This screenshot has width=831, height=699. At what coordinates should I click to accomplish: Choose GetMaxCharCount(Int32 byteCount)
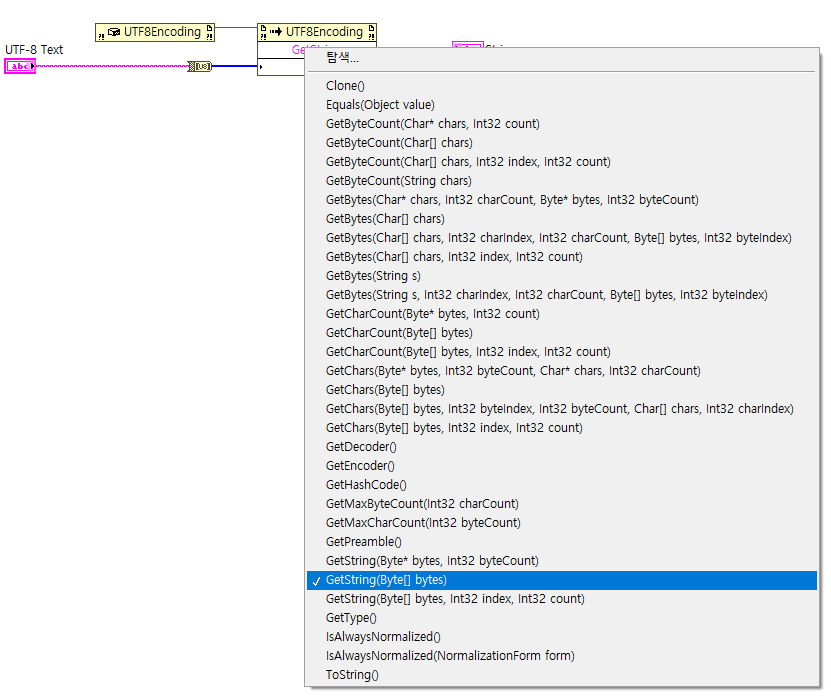point(562,523)
